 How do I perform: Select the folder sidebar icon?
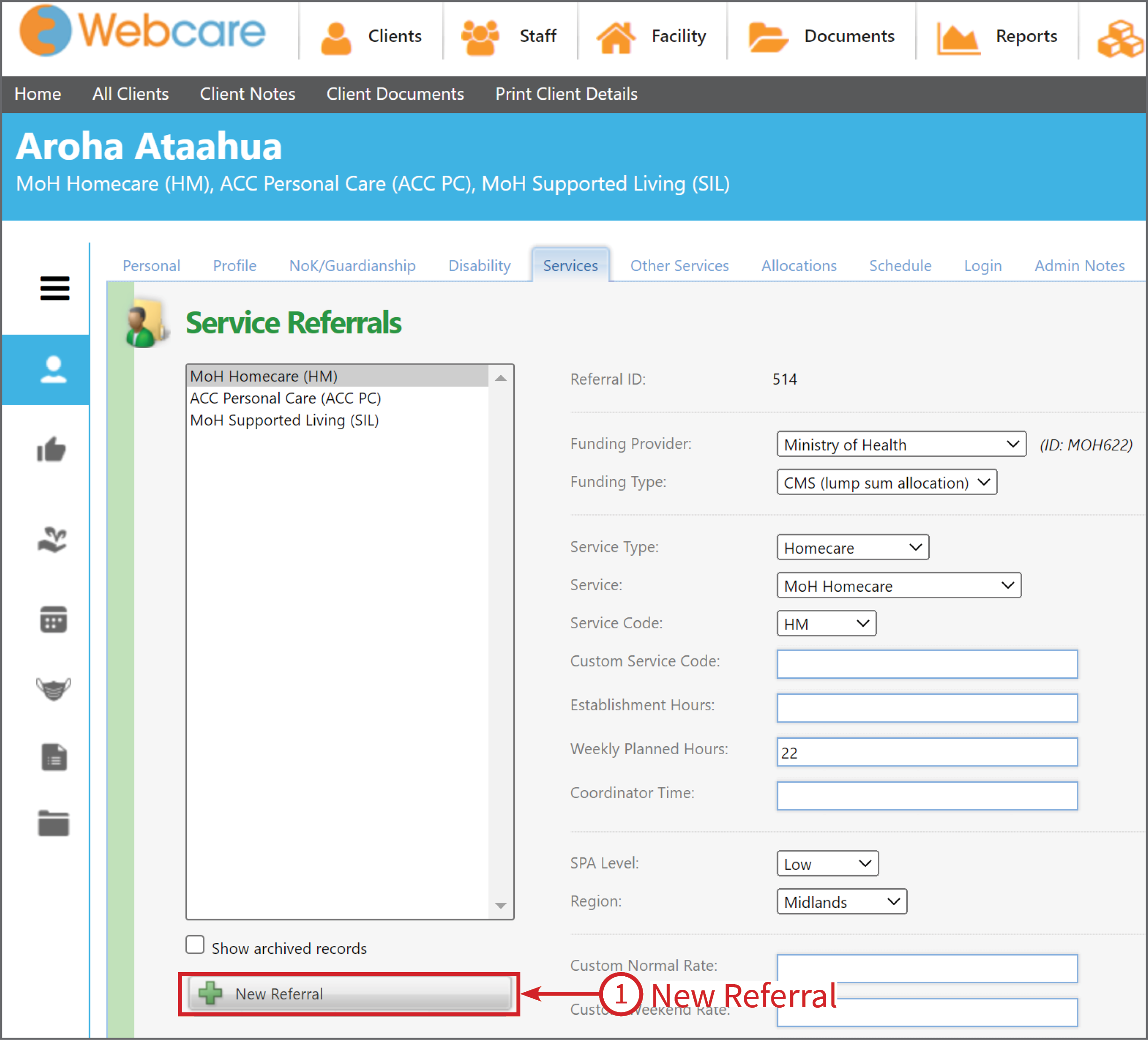(x=53, y=823)
